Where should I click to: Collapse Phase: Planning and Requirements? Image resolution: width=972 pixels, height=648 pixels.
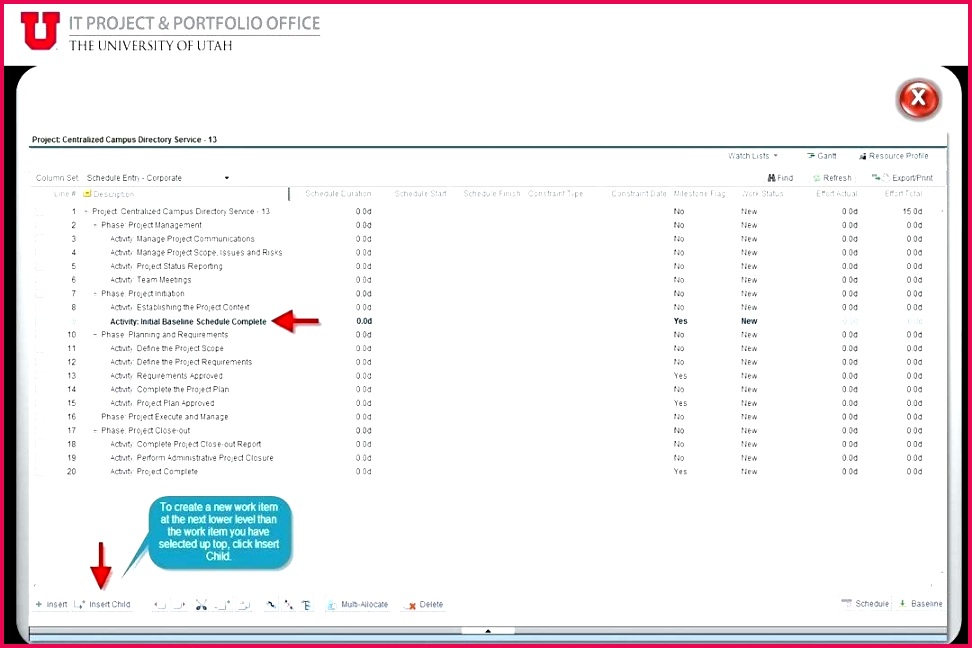coord(95,335)
